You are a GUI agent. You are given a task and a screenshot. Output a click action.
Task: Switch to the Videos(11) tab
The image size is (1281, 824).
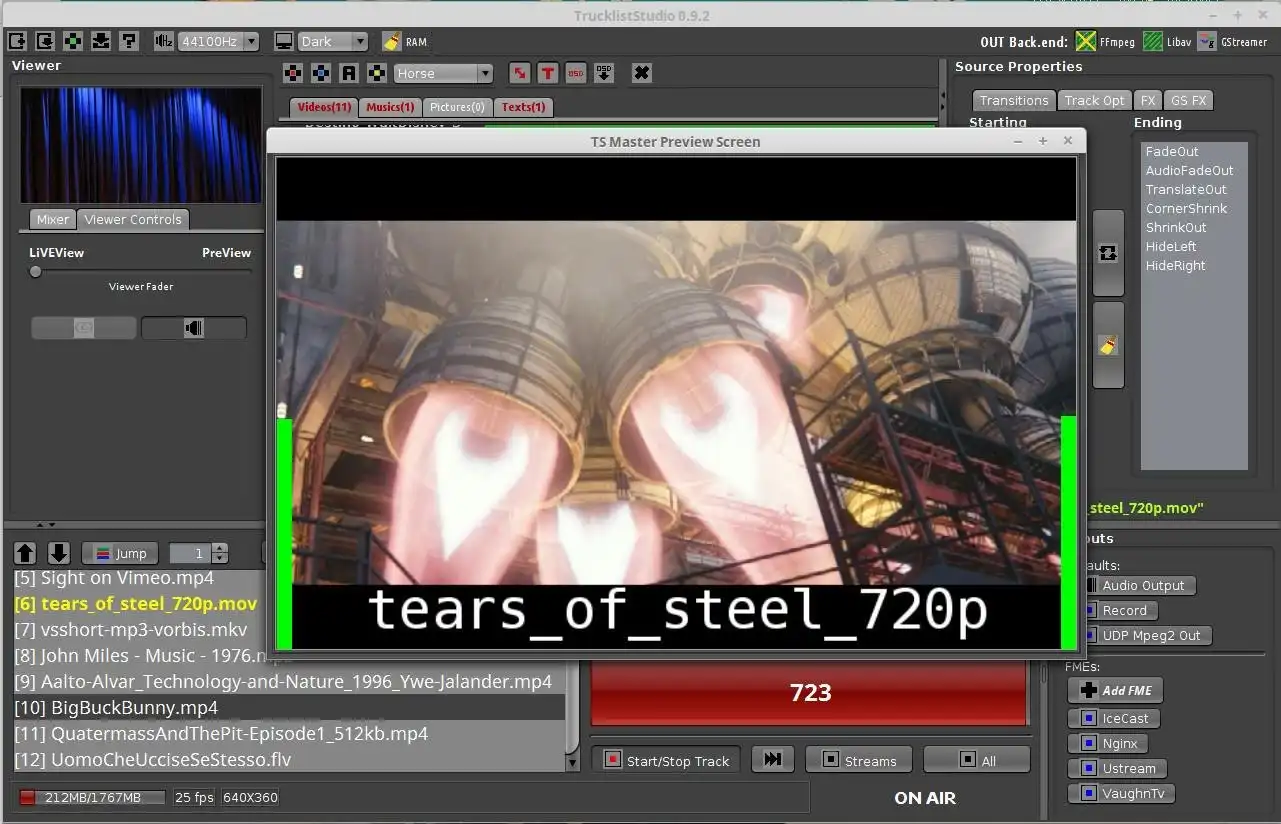(324, 107)
